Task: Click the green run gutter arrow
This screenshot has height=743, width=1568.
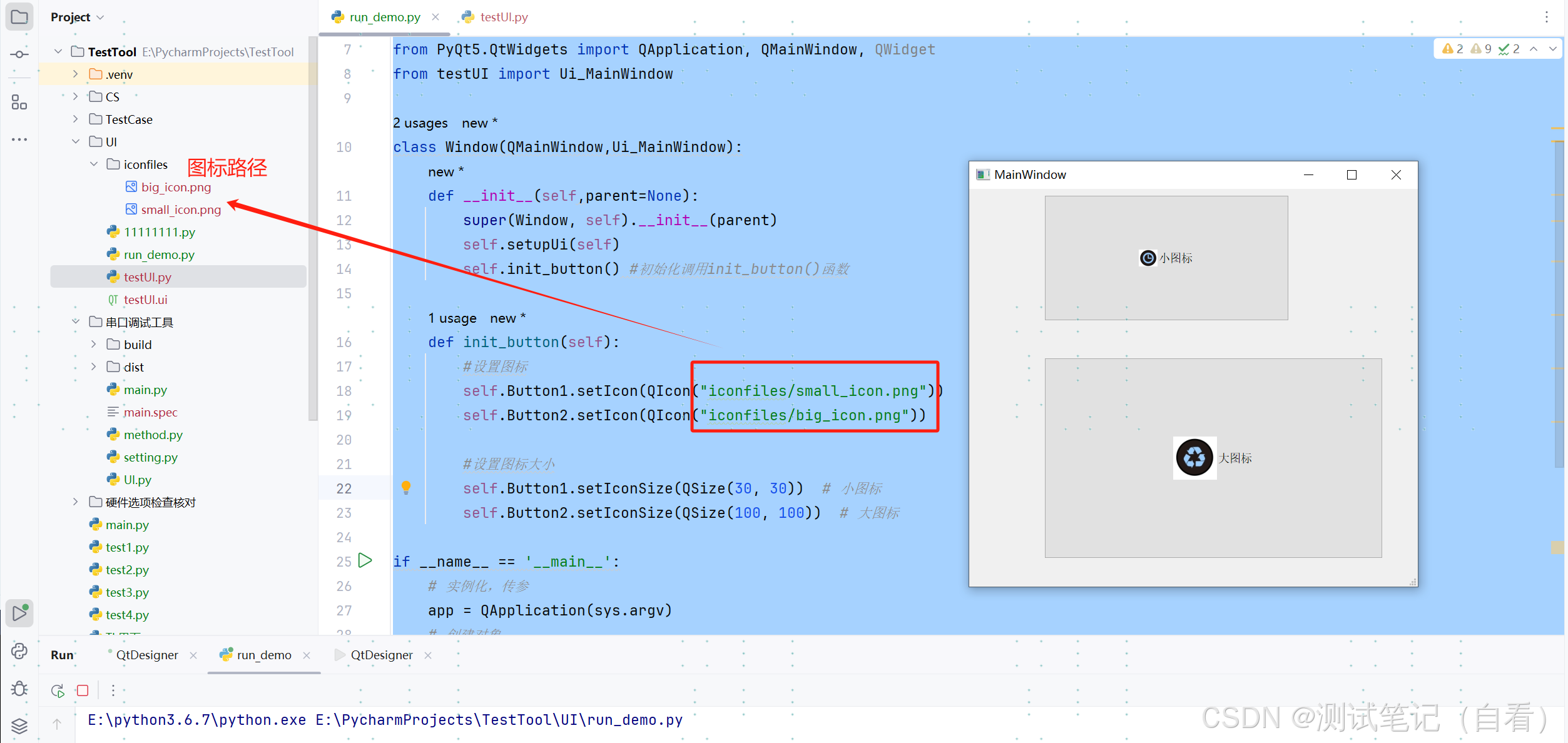Action: click(365, 560)
